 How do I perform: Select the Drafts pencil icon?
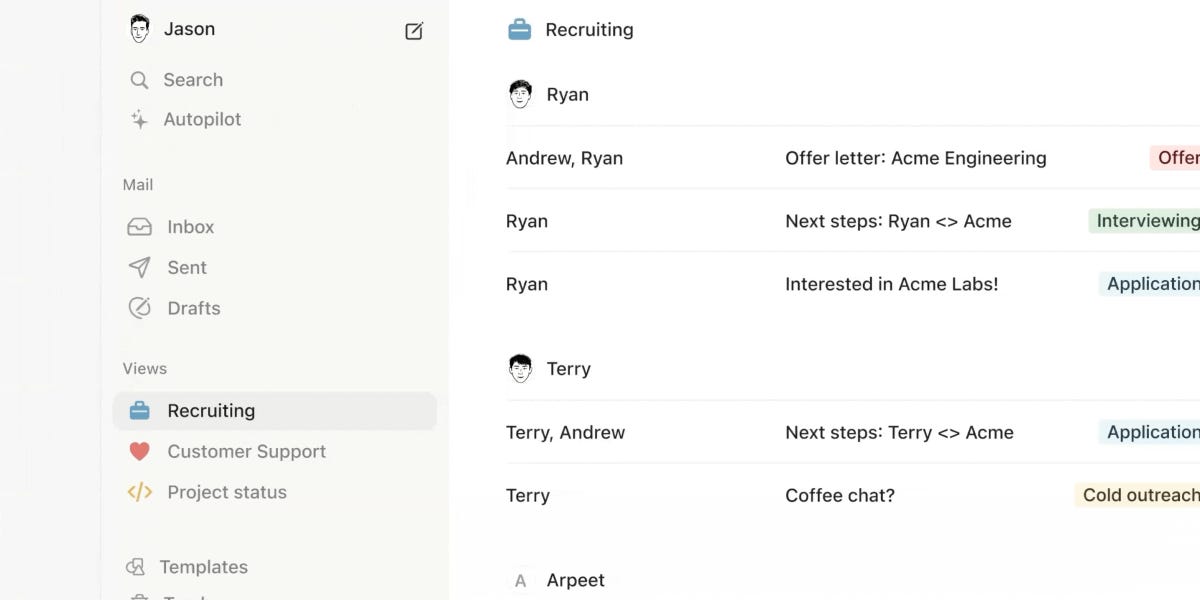(139, 308)
